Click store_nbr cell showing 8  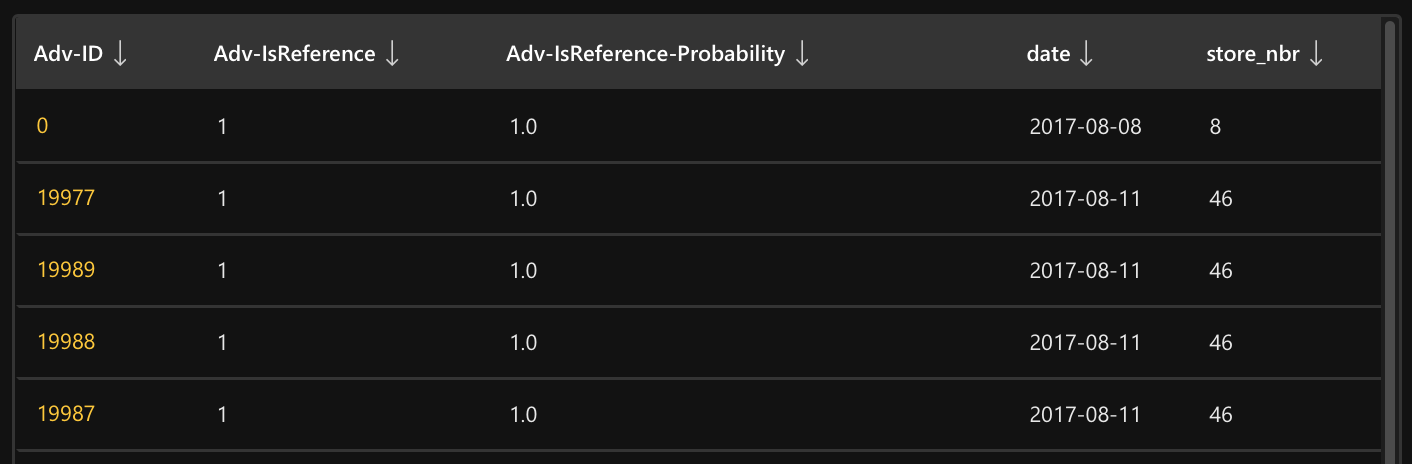point(1214,127)
